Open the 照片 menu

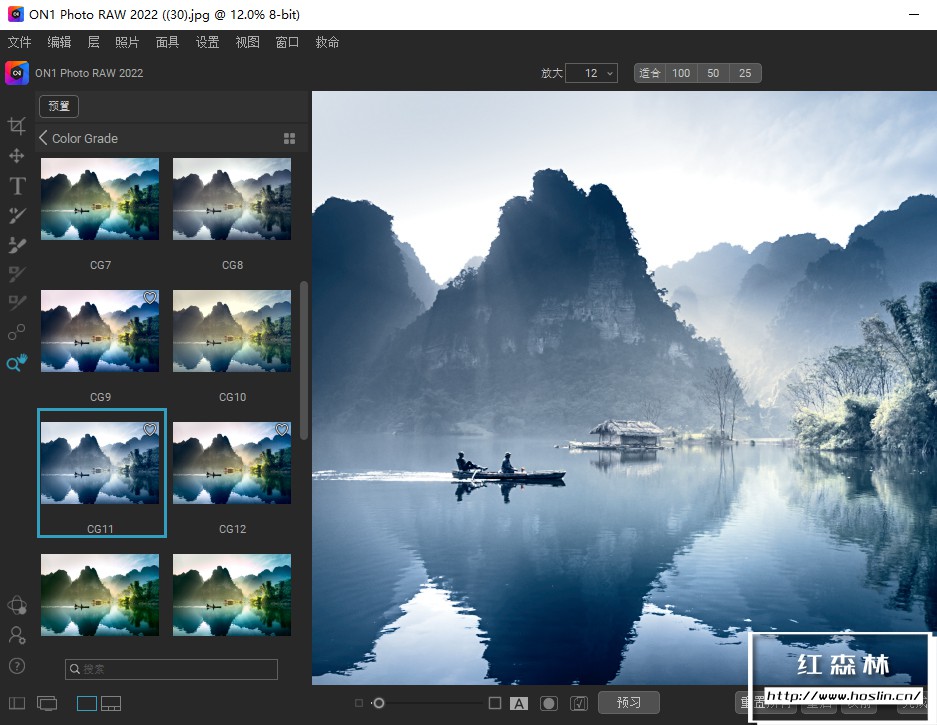[127, 42]
